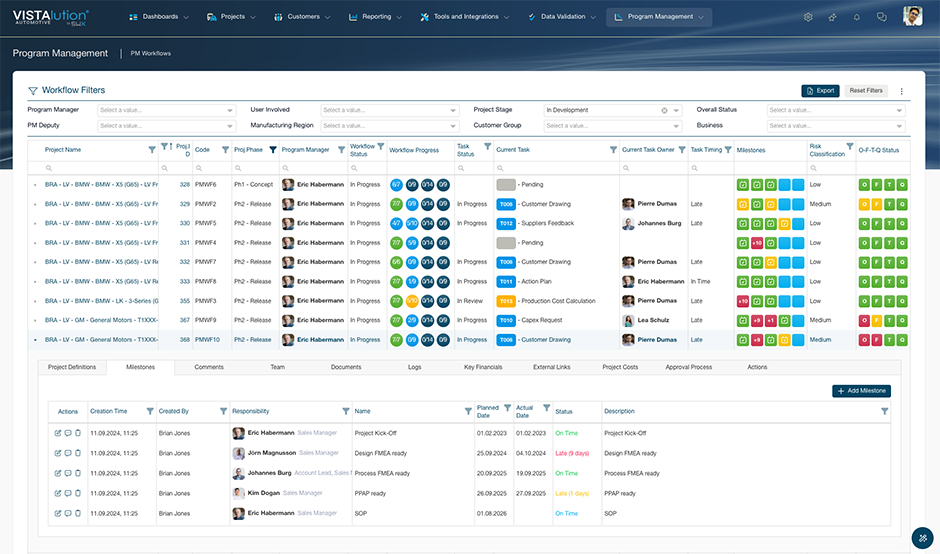
Task: Open the more options kebab menu beside Reset Filters
Action: point(901,91)
